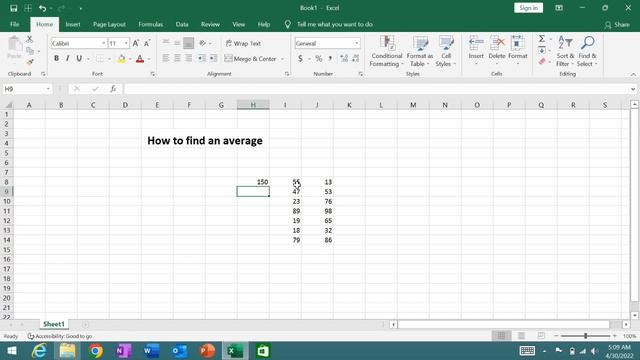The image size is (640, 360).
Task: Switch to the Formulas tab
Action: pos(151,24)
